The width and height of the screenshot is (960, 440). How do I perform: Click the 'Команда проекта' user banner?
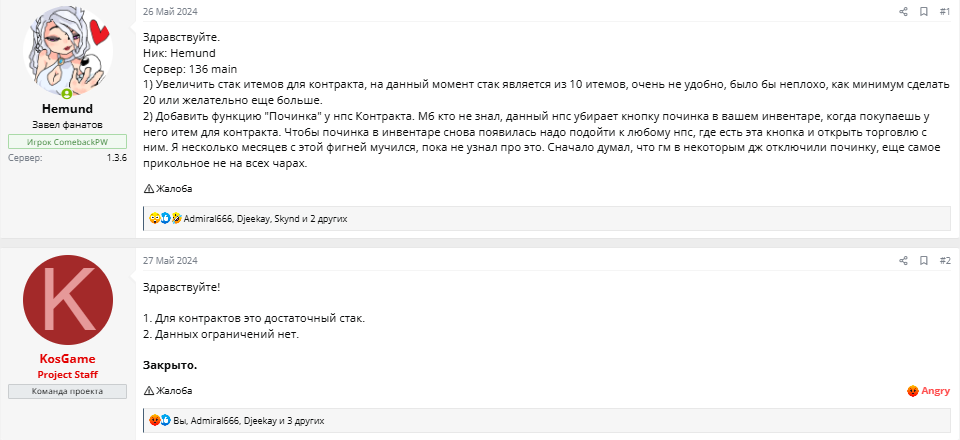pos(68,391)
